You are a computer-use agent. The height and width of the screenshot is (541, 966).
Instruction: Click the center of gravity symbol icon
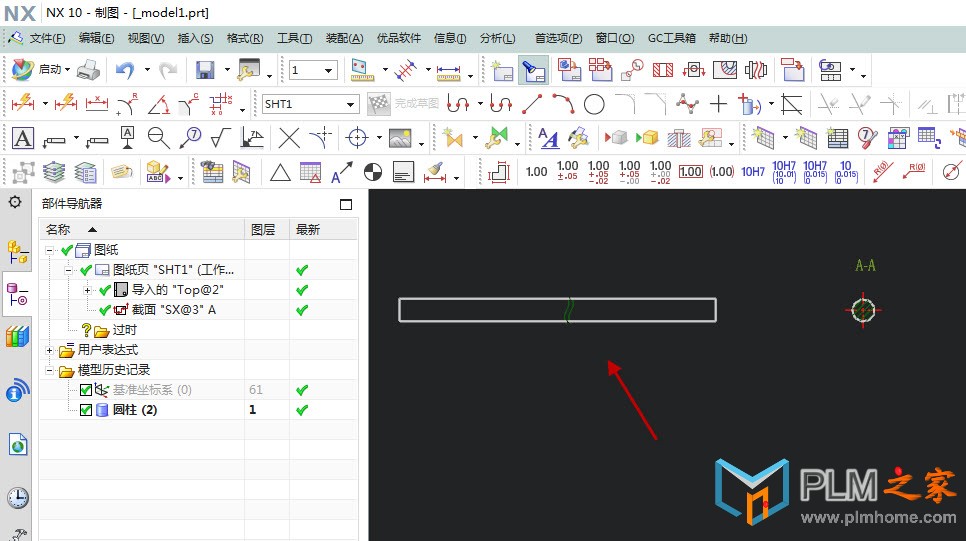tap(373, 173)
